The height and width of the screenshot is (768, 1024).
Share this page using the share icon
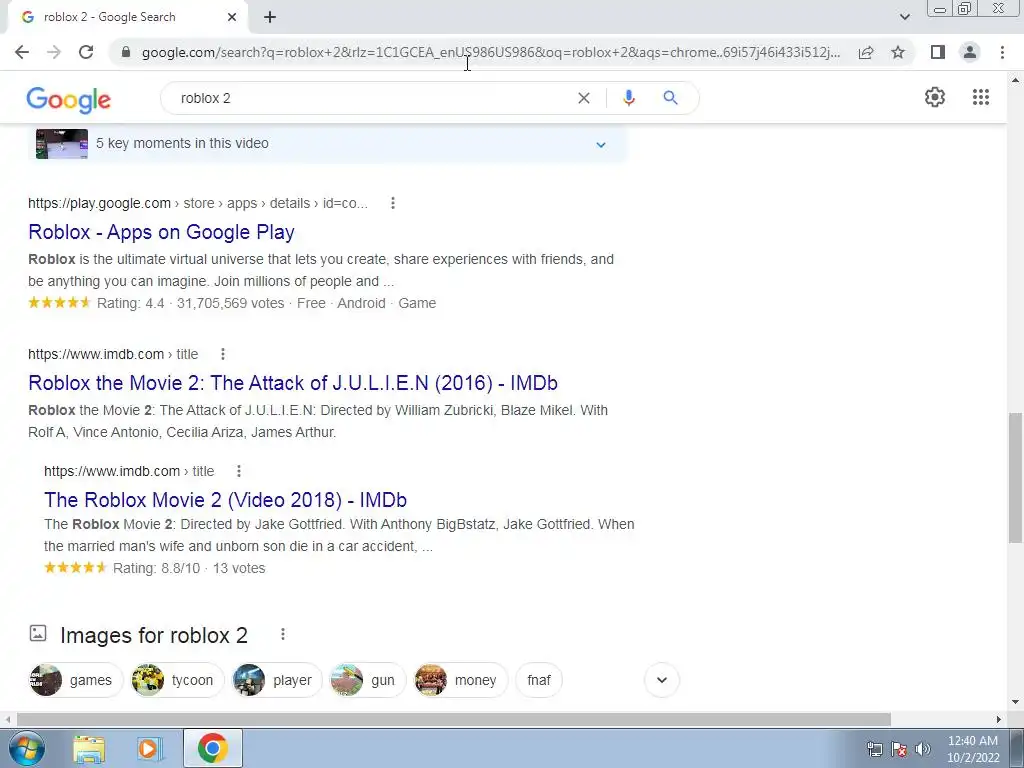[866, 52]
